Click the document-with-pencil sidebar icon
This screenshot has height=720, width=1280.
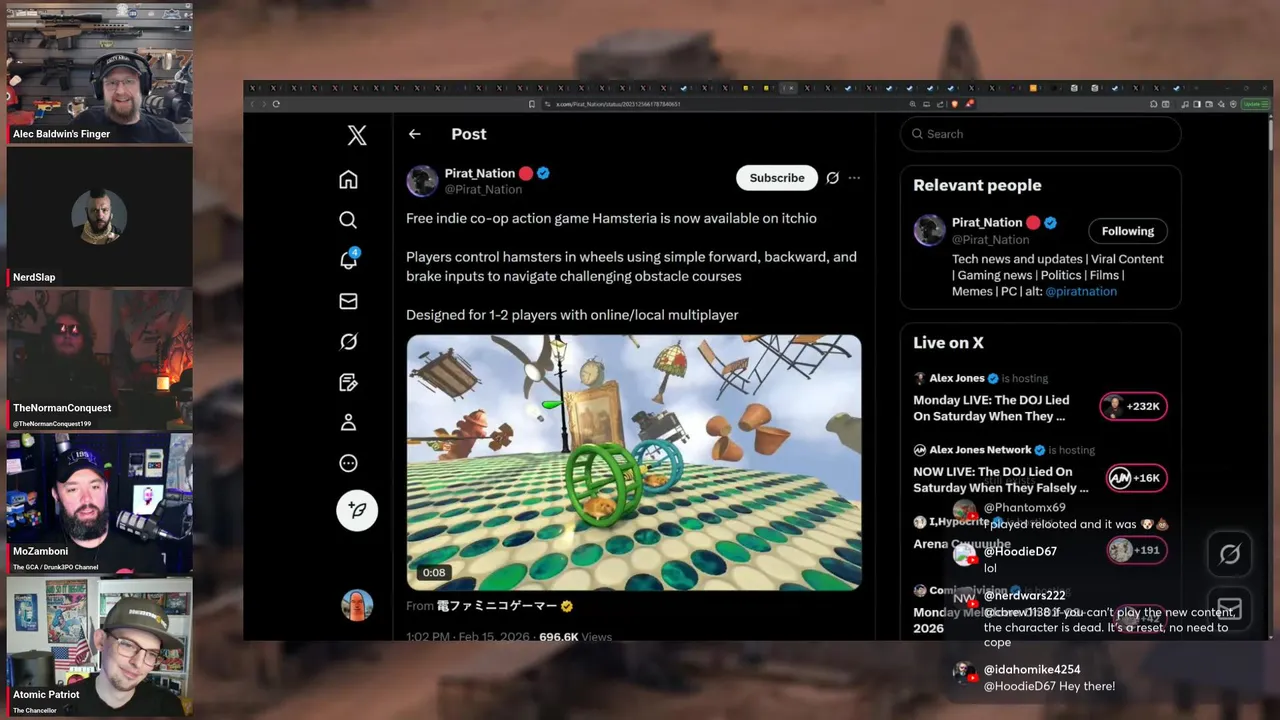(x=348, y=382)
